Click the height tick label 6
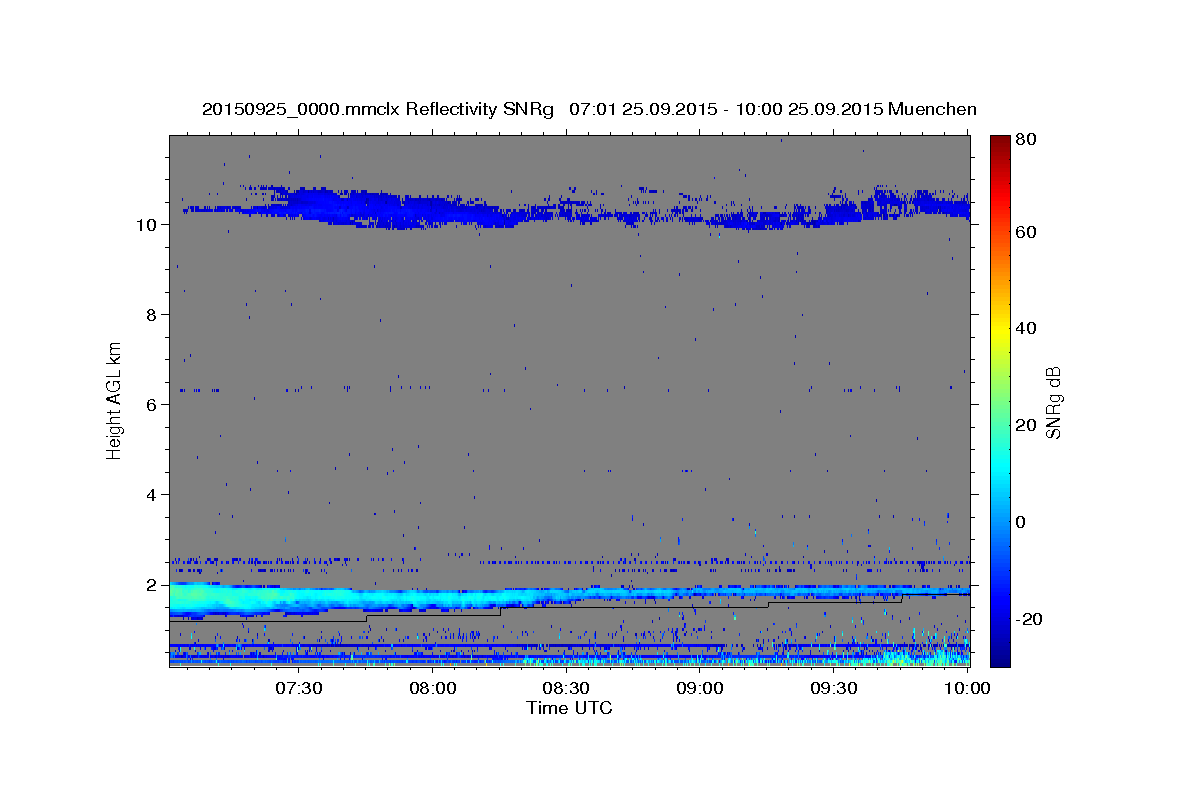This screenshot has width=1200, height=800. click(152, 405)
